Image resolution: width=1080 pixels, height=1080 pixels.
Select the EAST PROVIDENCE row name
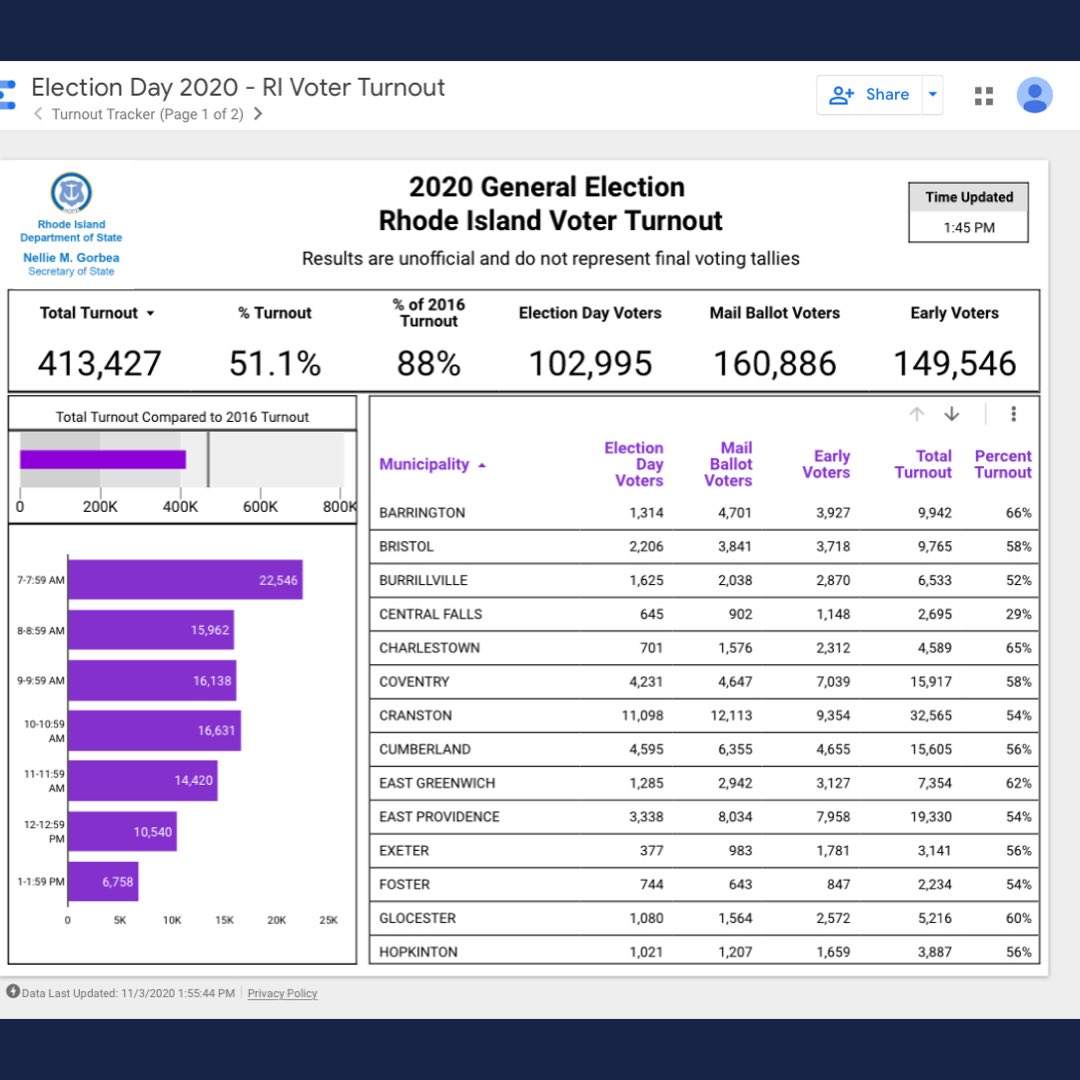pos(439,817)
